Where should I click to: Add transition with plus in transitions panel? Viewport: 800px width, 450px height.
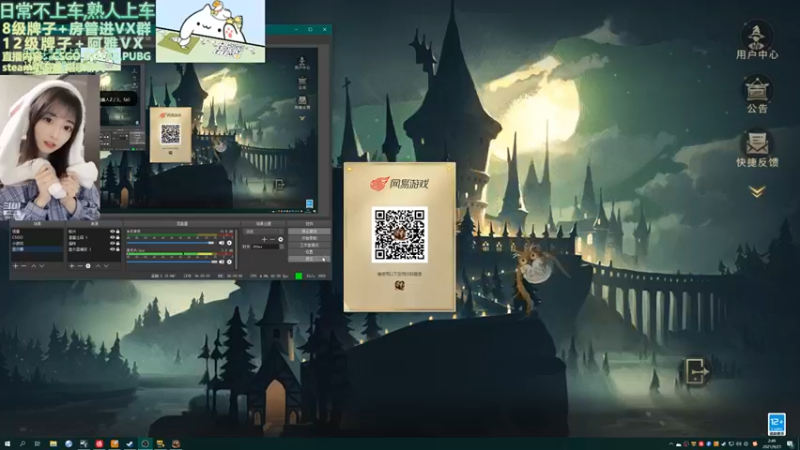coord(264,239)
